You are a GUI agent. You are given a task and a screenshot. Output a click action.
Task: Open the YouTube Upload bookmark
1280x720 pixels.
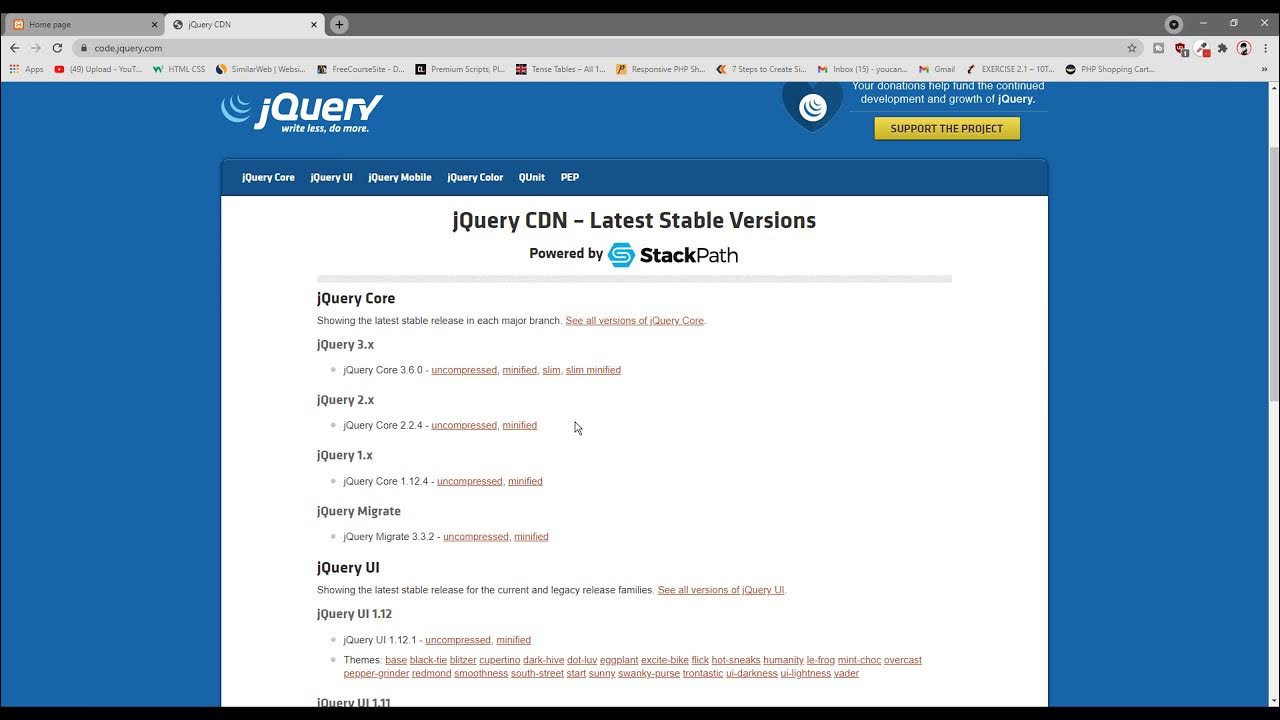[99, 69]
